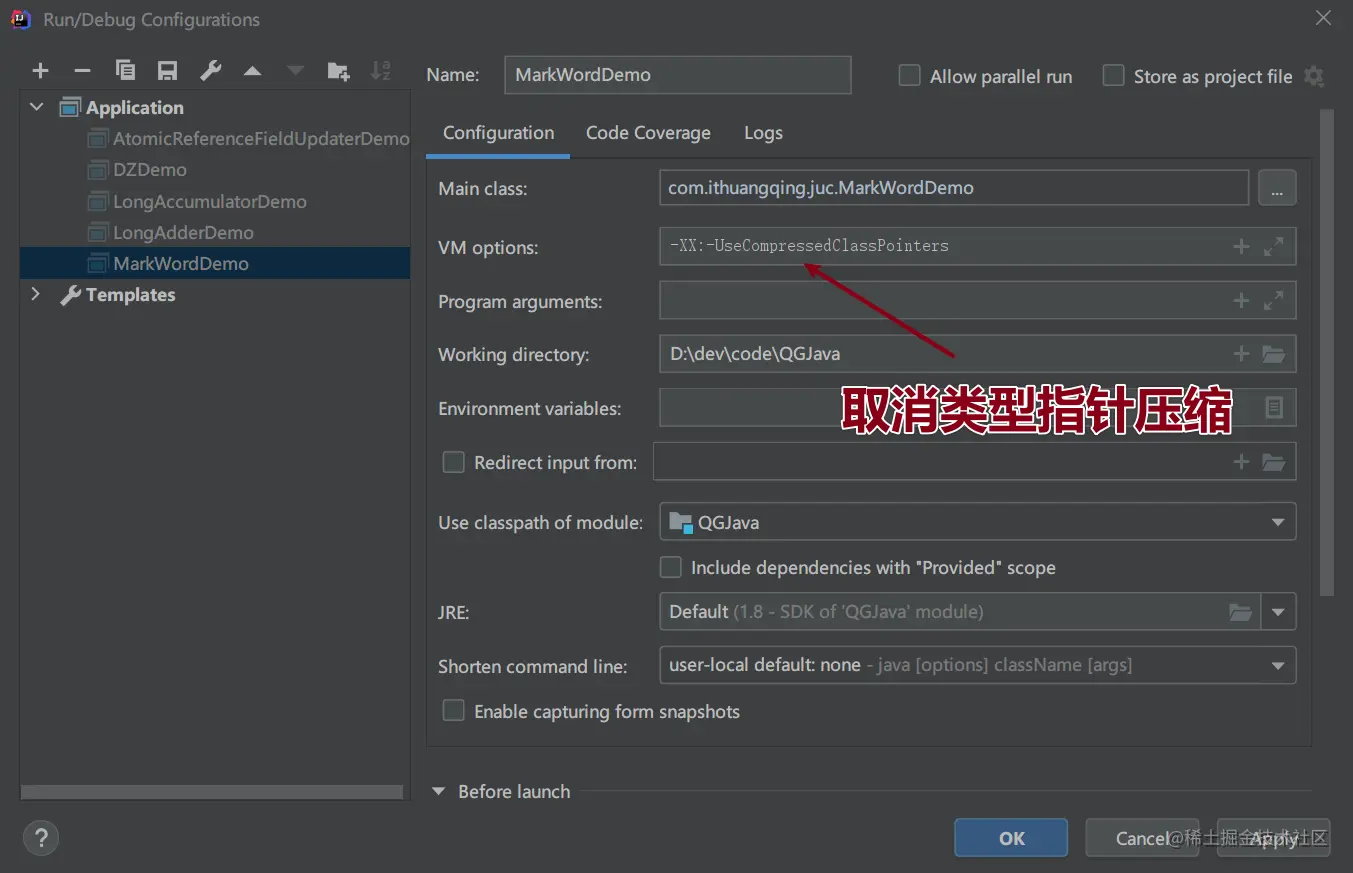
Task: Sort configurations alphabetically
Action: 381,70
